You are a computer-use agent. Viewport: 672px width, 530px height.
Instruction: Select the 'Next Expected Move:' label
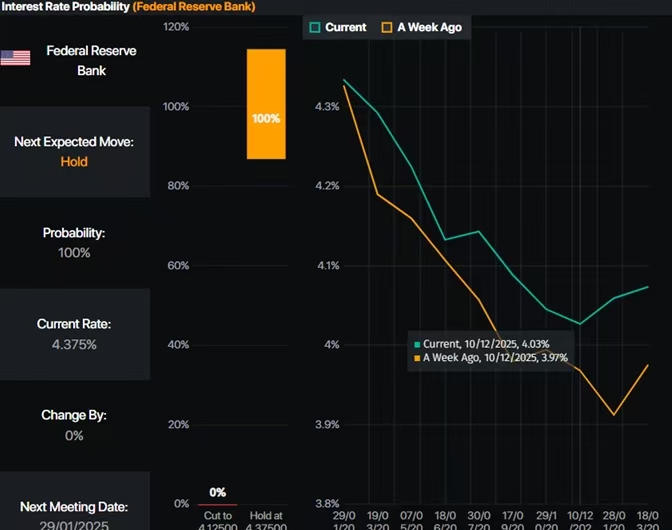(x=74, y=142)
